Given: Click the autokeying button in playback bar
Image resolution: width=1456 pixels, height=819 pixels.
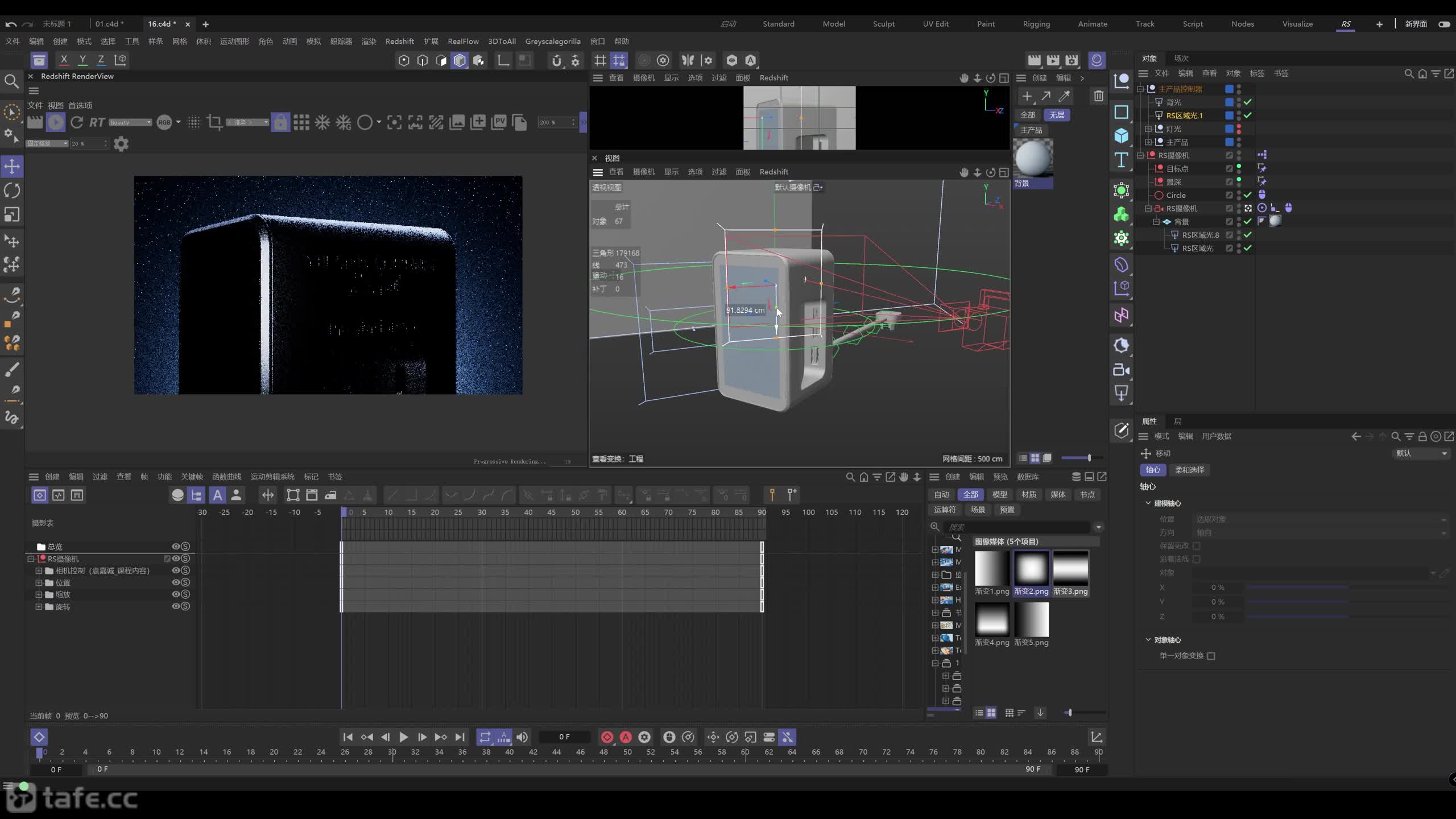Looking at the screenshot, I should (x=626, y=737).
